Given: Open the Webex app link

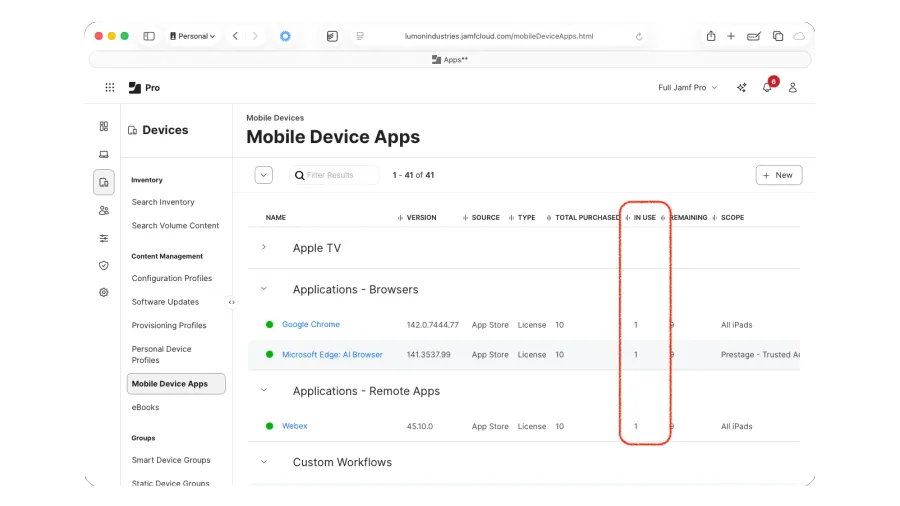Looking at the screenshot, I should 294,426.
